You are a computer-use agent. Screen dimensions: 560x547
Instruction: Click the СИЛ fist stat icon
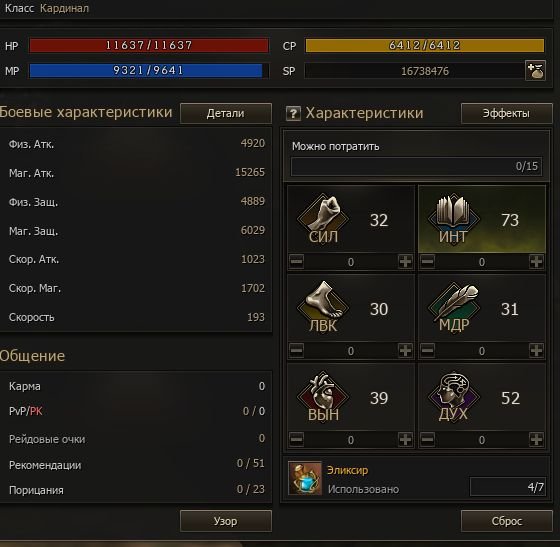click(322, 218)
